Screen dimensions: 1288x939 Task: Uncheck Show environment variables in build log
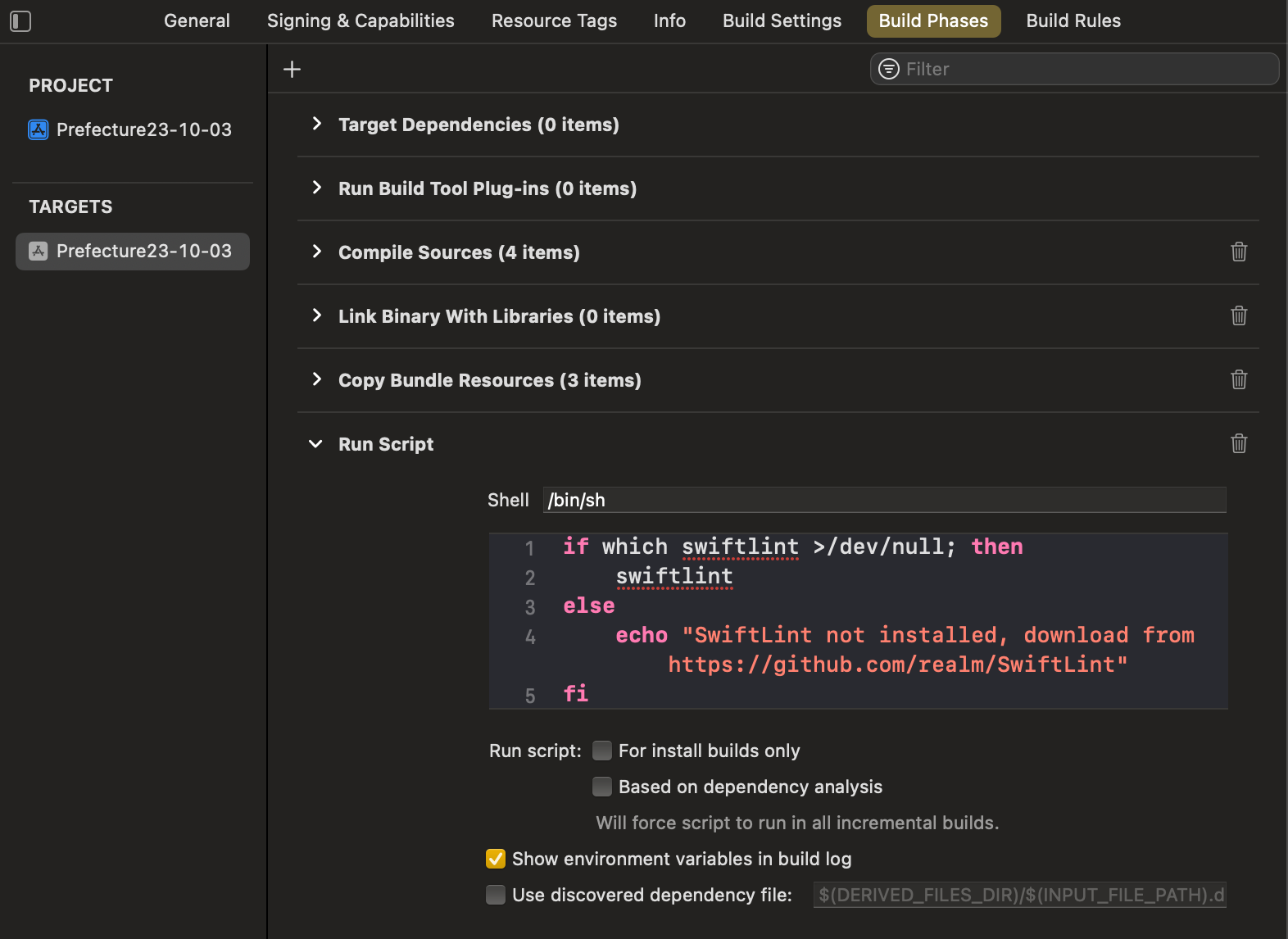[x=496, y=860]
